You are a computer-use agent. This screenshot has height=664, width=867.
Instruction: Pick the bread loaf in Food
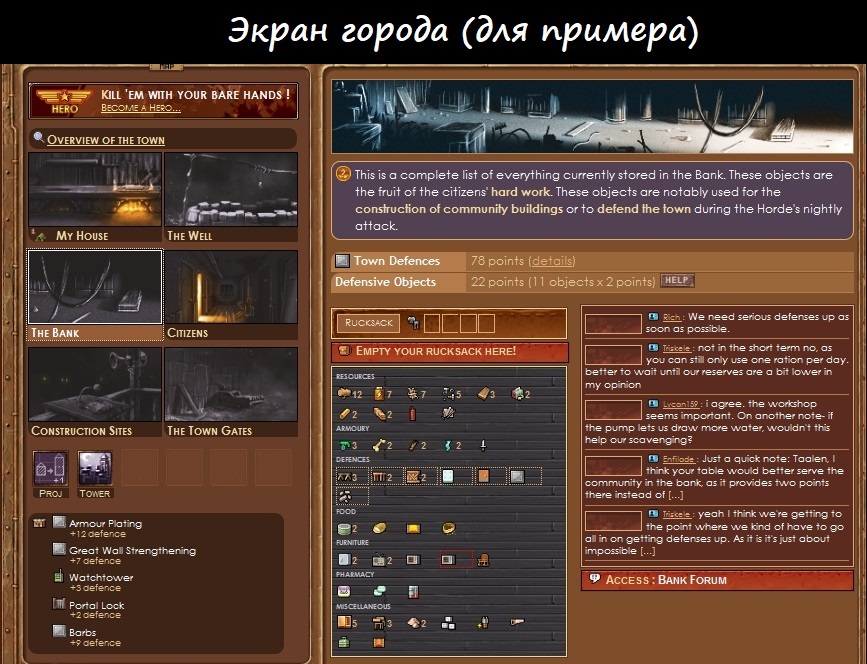point(379,529)
